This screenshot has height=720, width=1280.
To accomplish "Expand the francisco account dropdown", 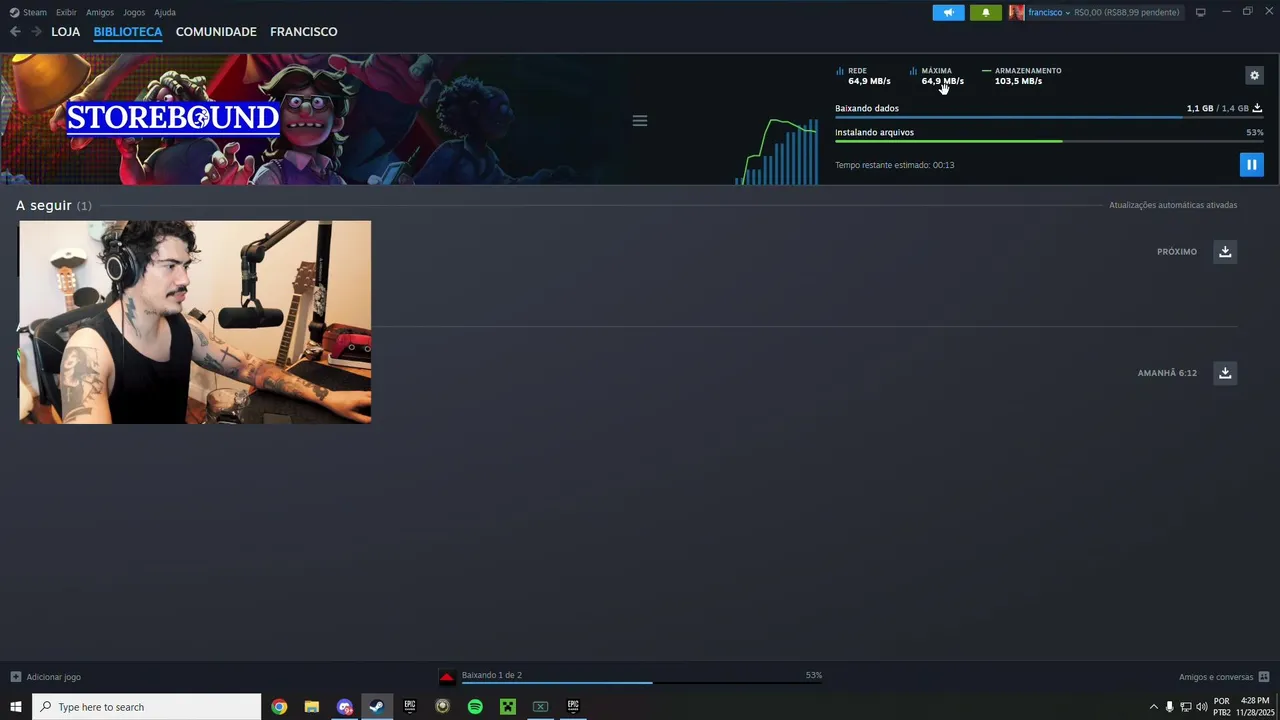I will tap(1049, 12).
